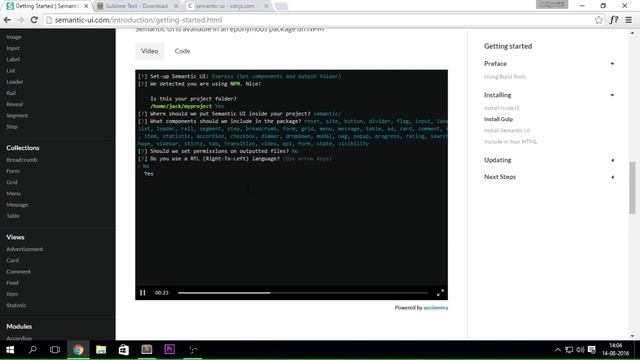Switch to Sublime Text Download tab
The image size is (640, 360).
point(137,6)
